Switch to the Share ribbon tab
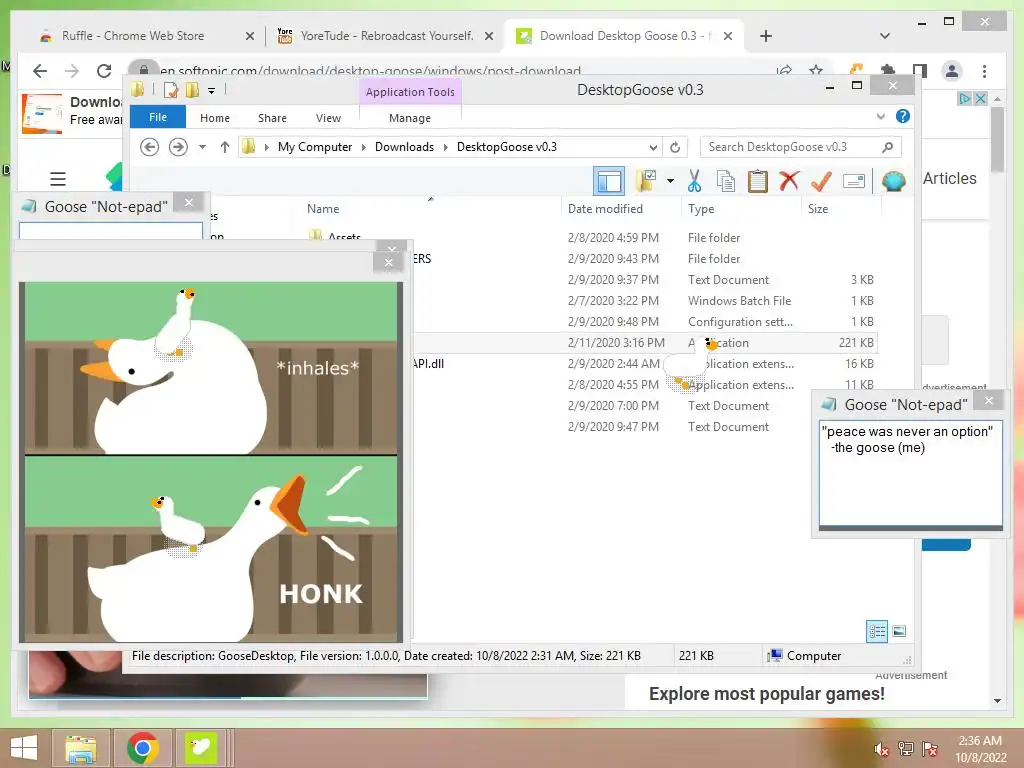This screenshot has width=1024, height=768. 272,118
